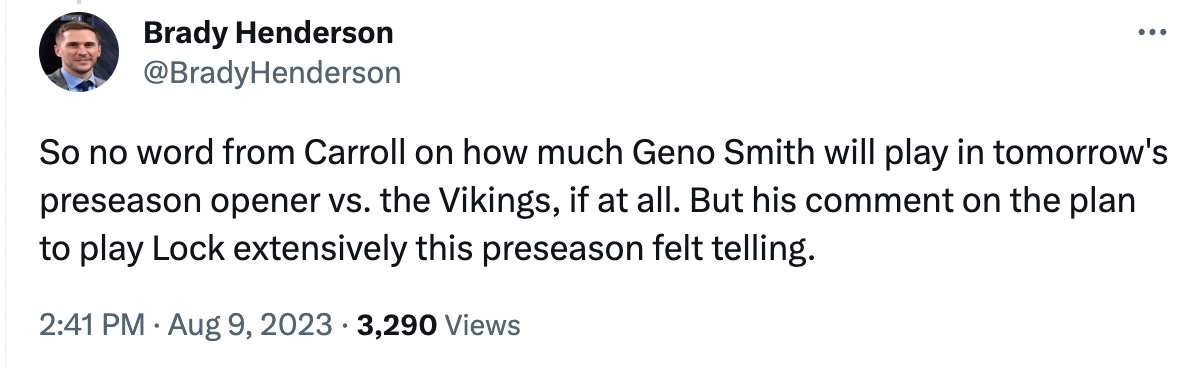Image resolution: width=1192 pixels, height=368 pixels.
Task: Open Brady Henderson's profile picture
Action: click(x=79, y=52)
